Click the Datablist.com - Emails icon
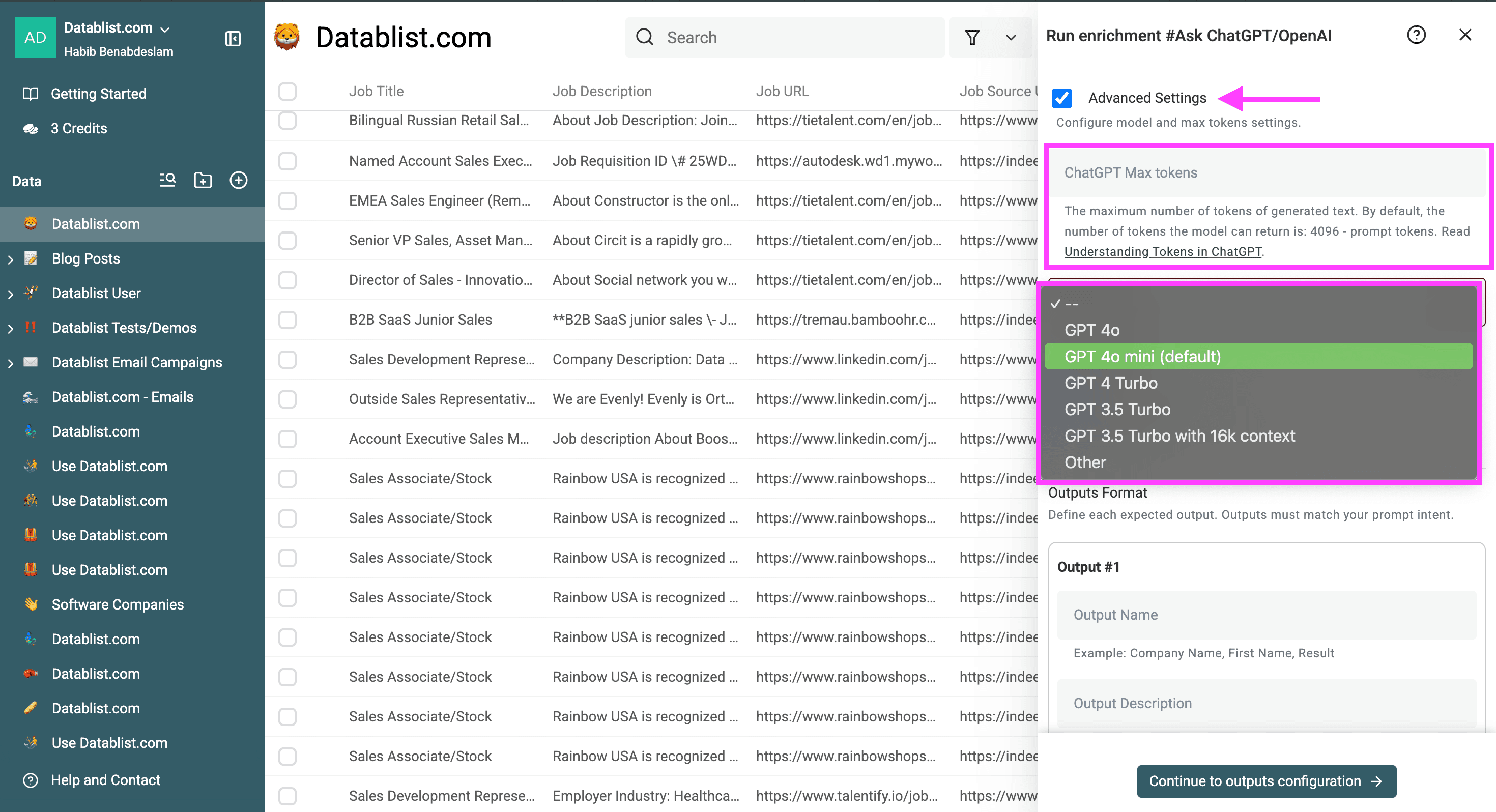Viewport: 1496px width, 812px height. point(30,397)
